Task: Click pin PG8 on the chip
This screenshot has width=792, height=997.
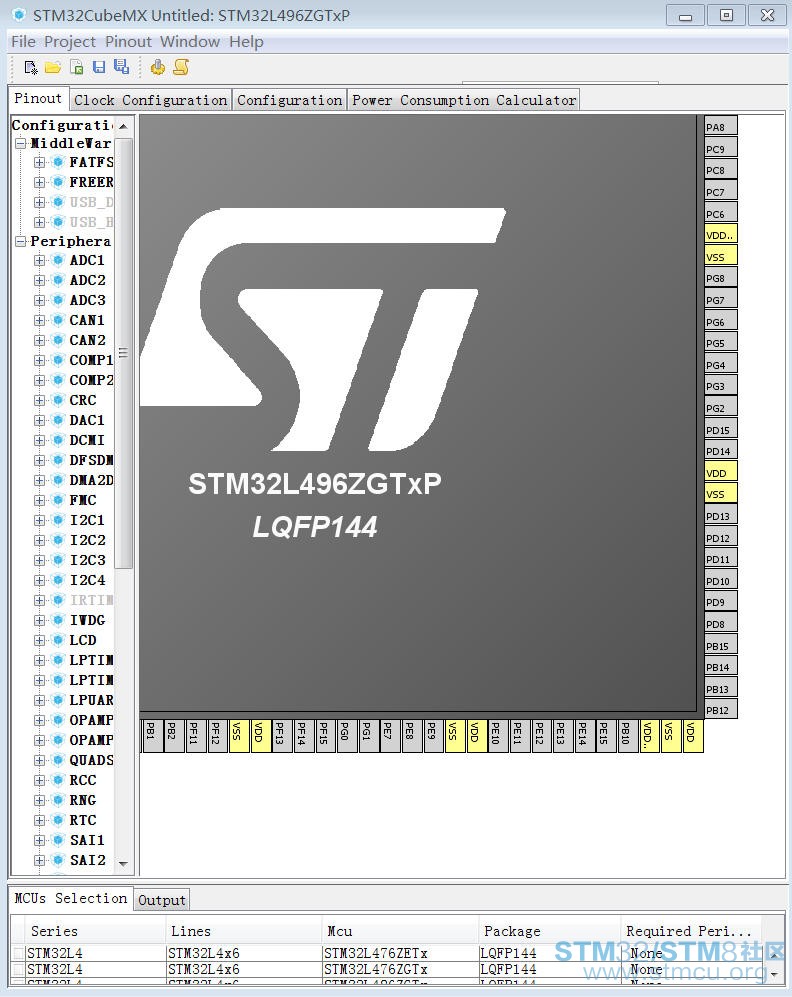Action: click(721, 277)
